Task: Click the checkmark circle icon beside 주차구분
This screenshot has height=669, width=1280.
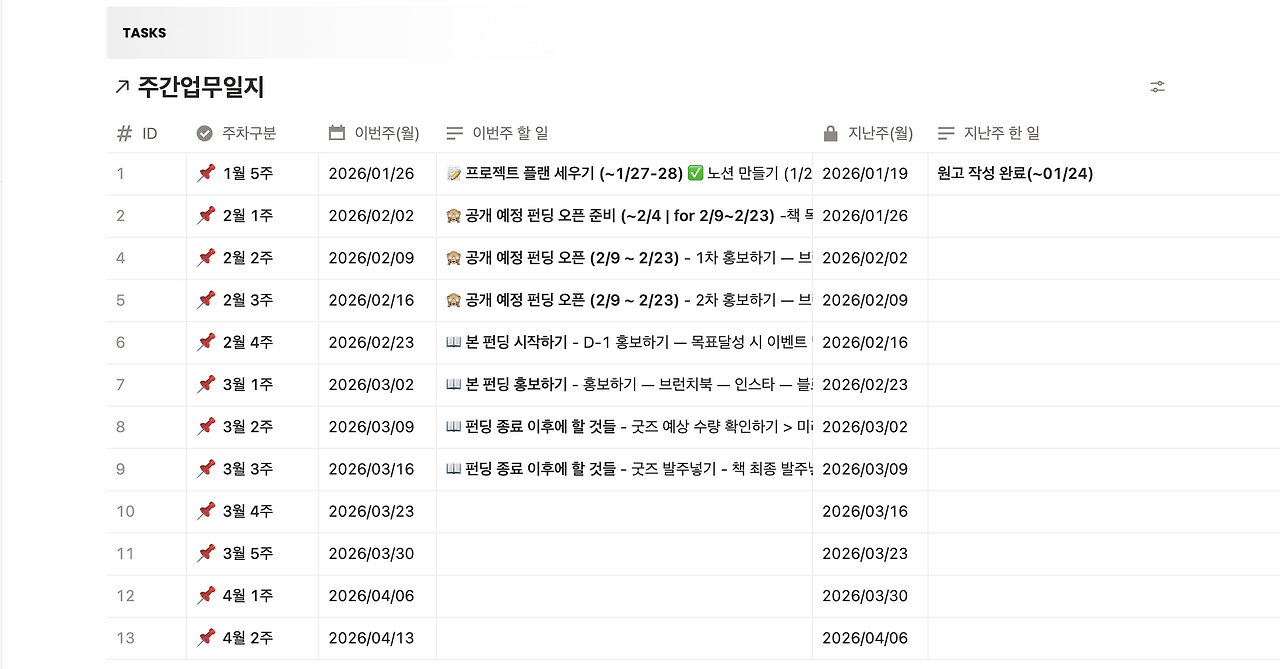Action: (206, 132)
